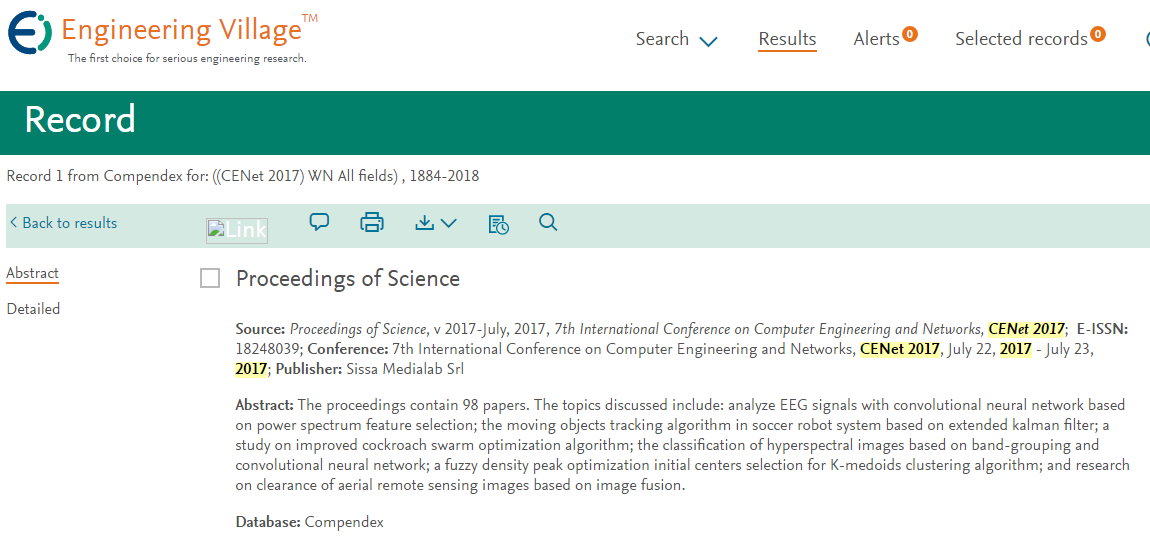This screenshot has width=1150, height=546.
Task: Check the Proceedings of Science checkbox
Action: tap(210, 279)
